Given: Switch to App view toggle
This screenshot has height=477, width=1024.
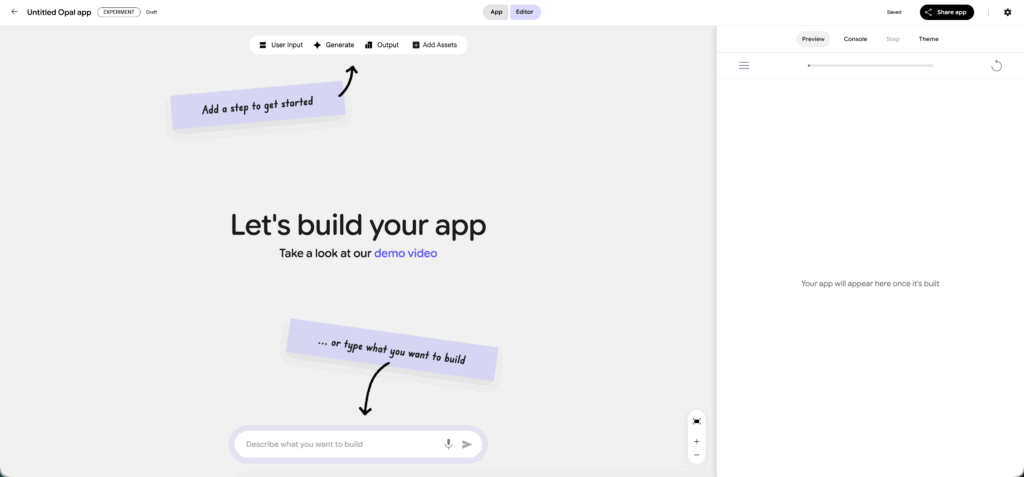Looking at the screenshot, I should coord(496,12).
